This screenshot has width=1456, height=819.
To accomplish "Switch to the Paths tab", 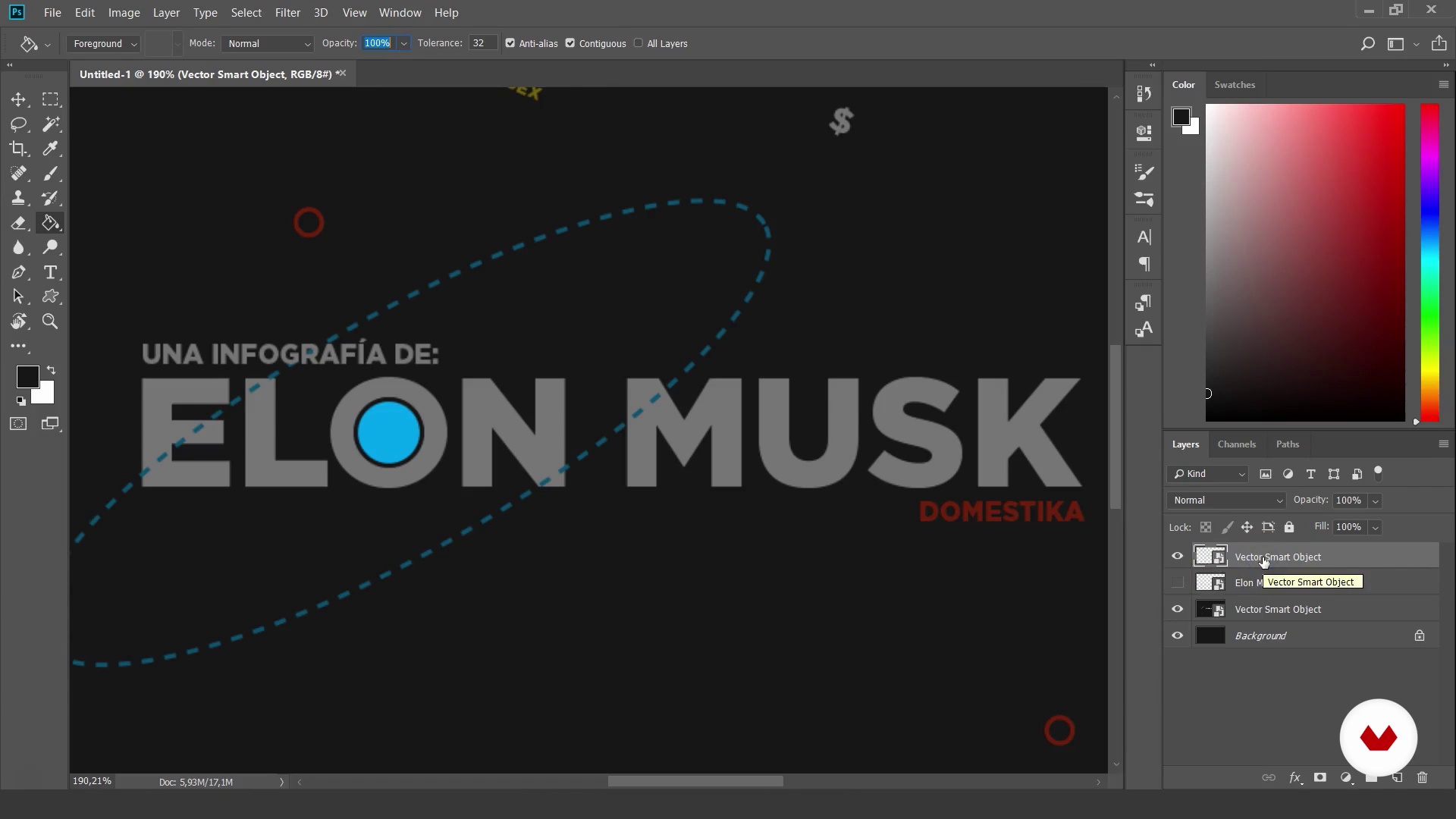I will (x=1287, y=444).
